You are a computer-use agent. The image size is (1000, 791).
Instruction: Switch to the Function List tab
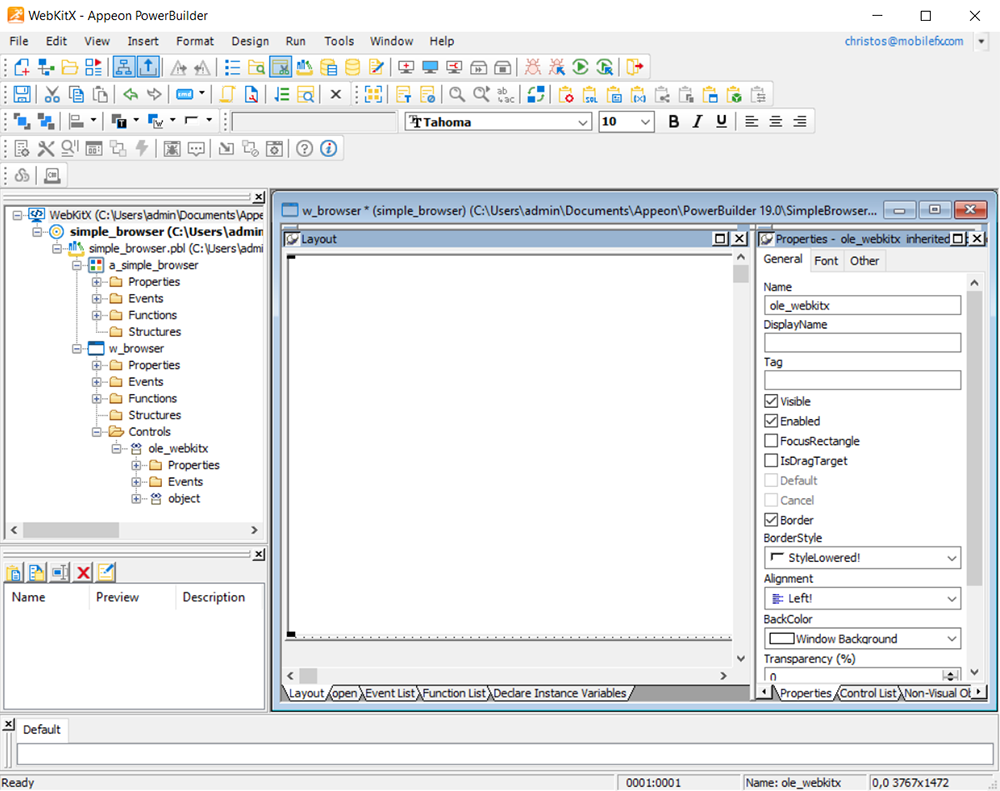point(453,693)
